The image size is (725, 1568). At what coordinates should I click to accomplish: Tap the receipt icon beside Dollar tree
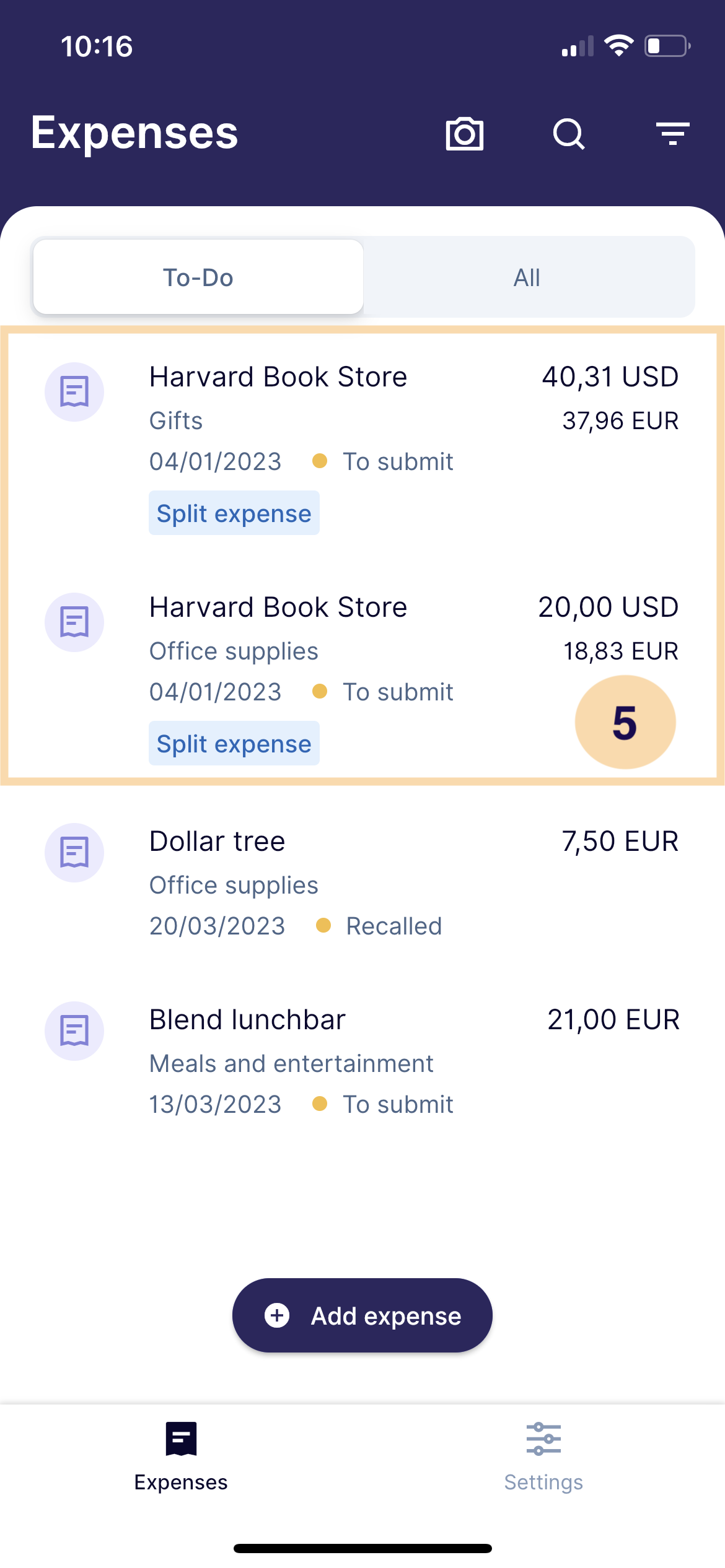74,853
